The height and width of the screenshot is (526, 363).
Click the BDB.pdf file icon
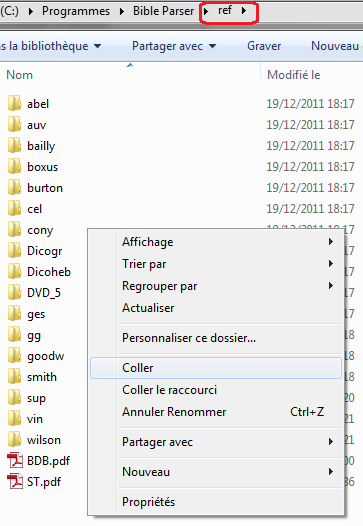15,460
